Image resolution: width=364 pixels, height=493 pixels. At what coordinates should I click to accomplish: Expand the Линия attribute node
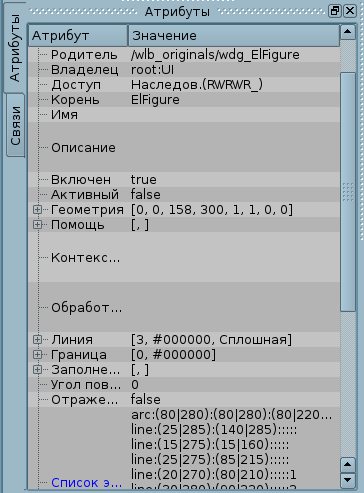37,340
